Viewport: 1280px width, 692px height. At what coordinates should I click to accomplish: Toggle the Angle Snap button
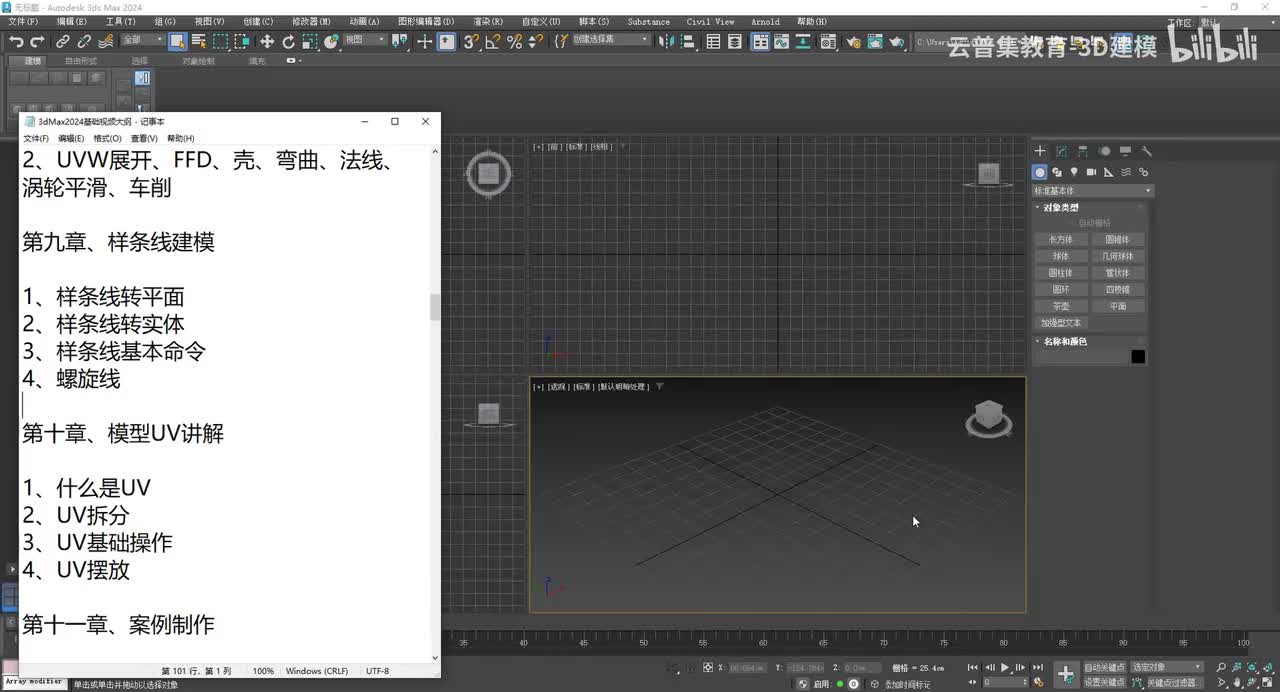[492, 41]
